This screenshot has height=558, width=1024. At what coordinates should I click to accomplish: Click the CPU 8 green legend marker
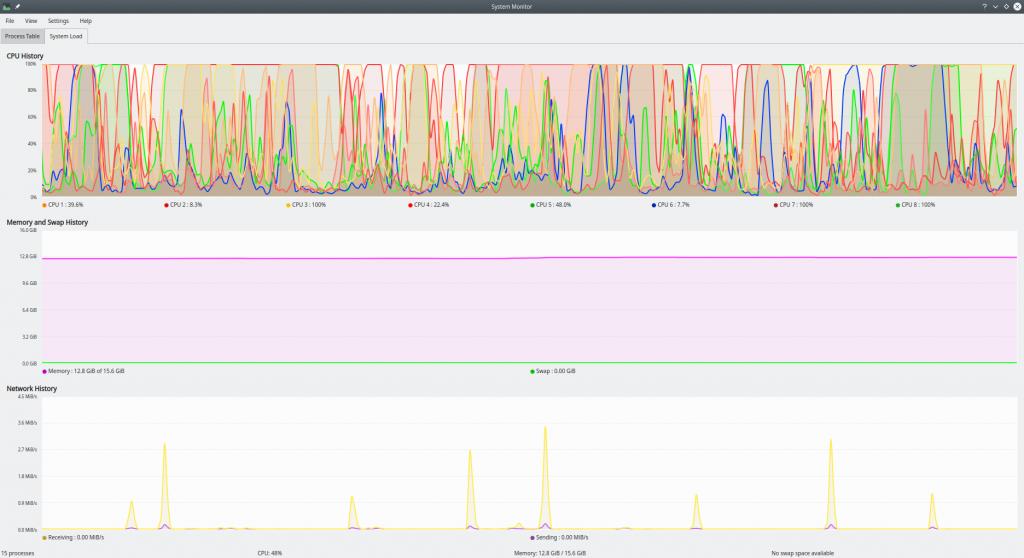click(898, 205)
